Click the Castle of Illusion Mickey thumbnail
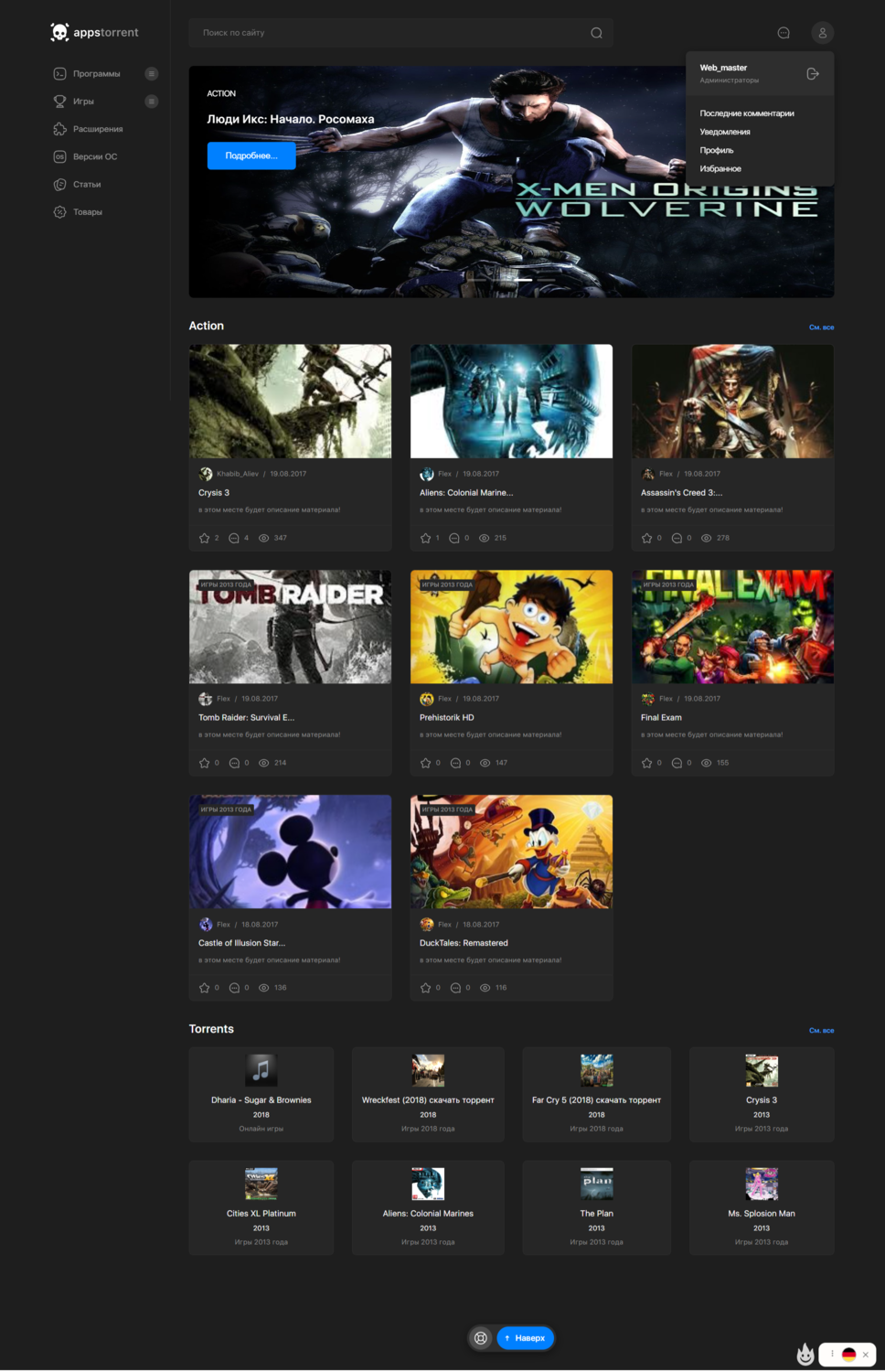The height and width of the screenshot is (1372, 885). point(291,852)
